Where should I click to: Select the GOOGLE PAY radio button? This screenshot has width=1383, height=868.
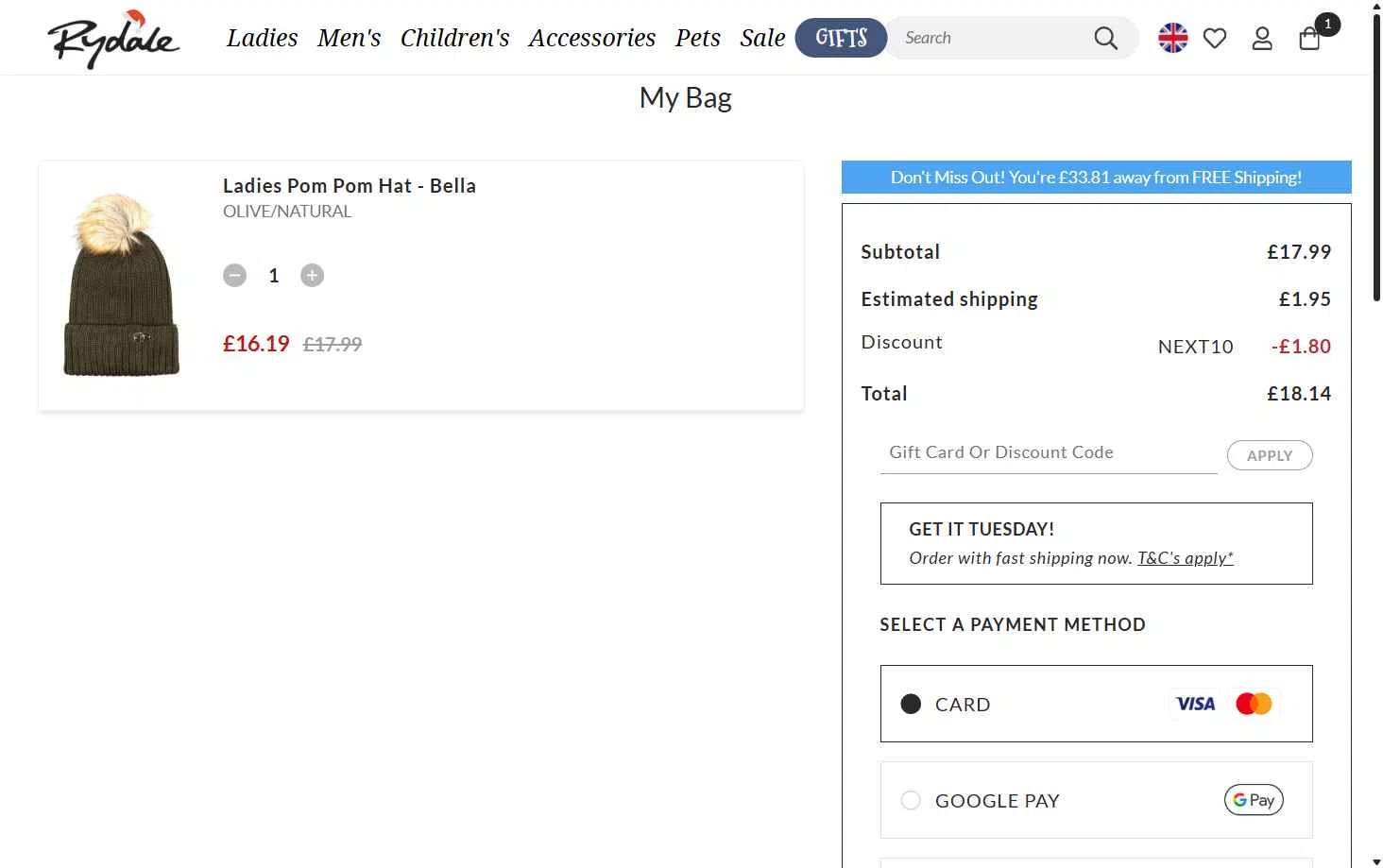tap(911, 800)
